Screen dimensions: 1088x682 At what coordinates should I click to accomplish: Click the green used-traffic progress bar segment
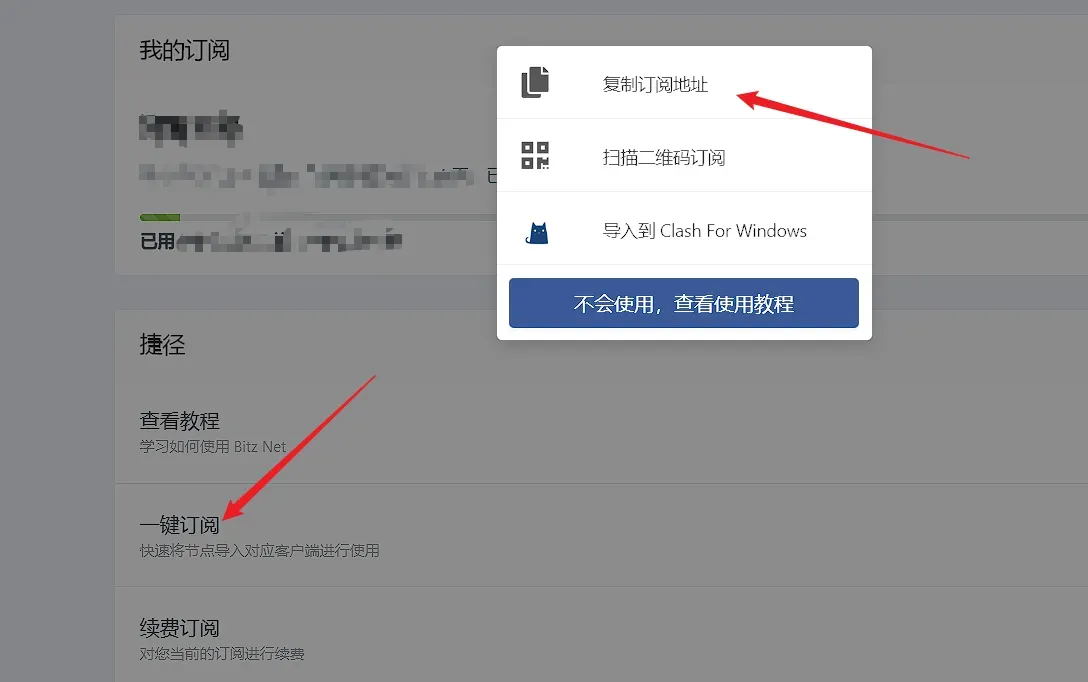[160, 217]
